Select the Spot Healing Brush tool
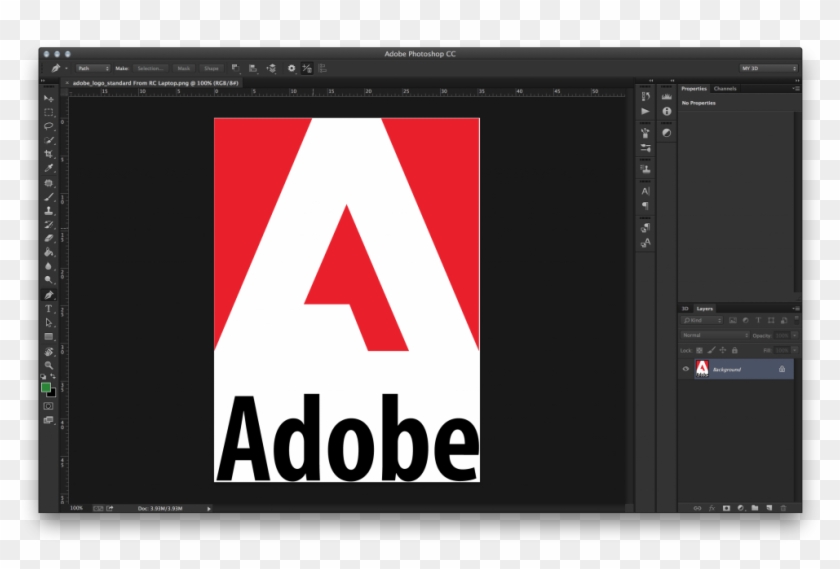Viewport: 840px width, 569px height. tap(49, 183)
